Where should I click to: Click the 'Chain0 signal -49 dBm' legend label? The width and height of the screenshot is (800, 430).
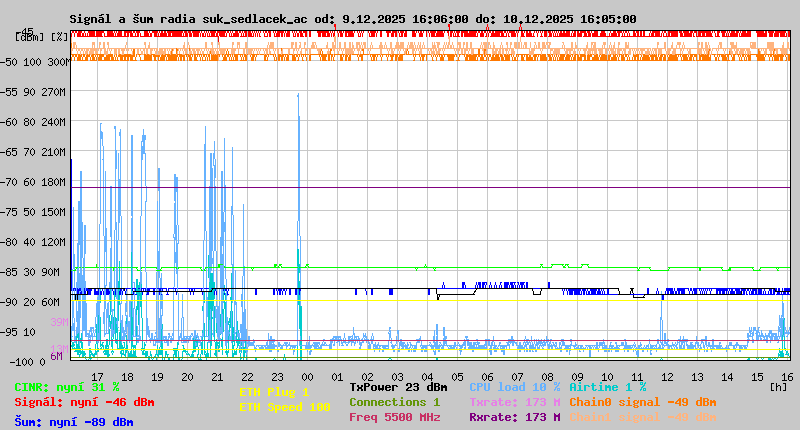click(x=643, y=402)
